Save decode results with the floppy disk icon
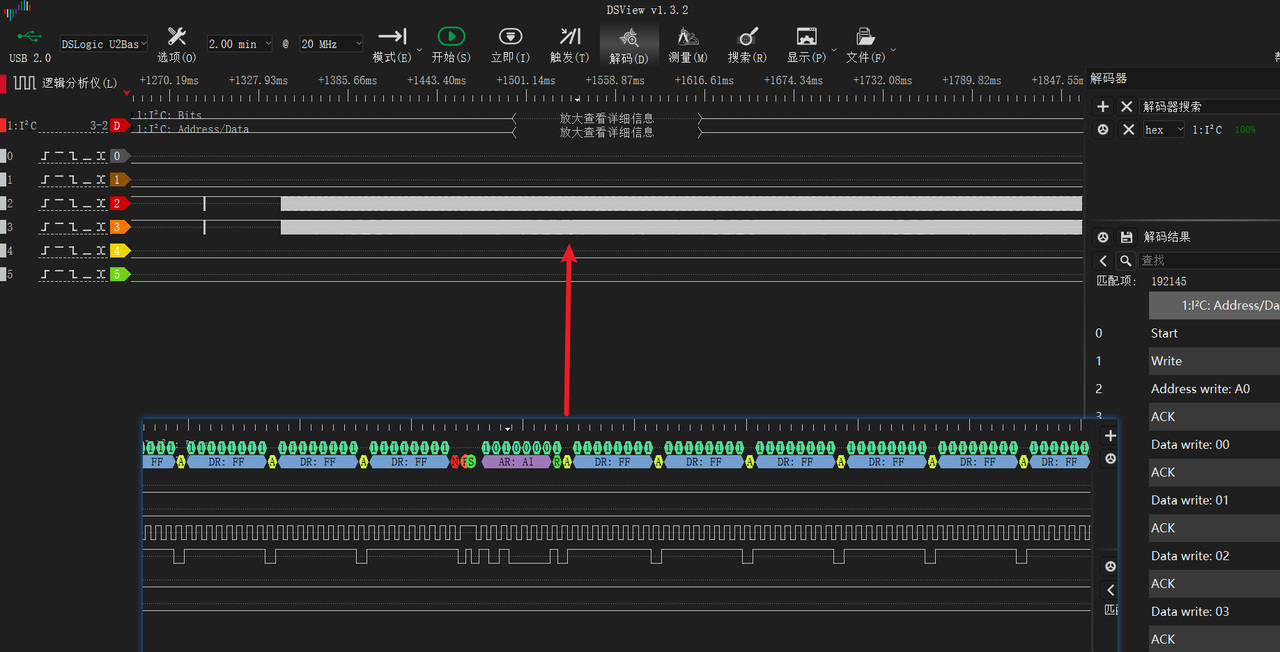 [x=1127, y=237]
